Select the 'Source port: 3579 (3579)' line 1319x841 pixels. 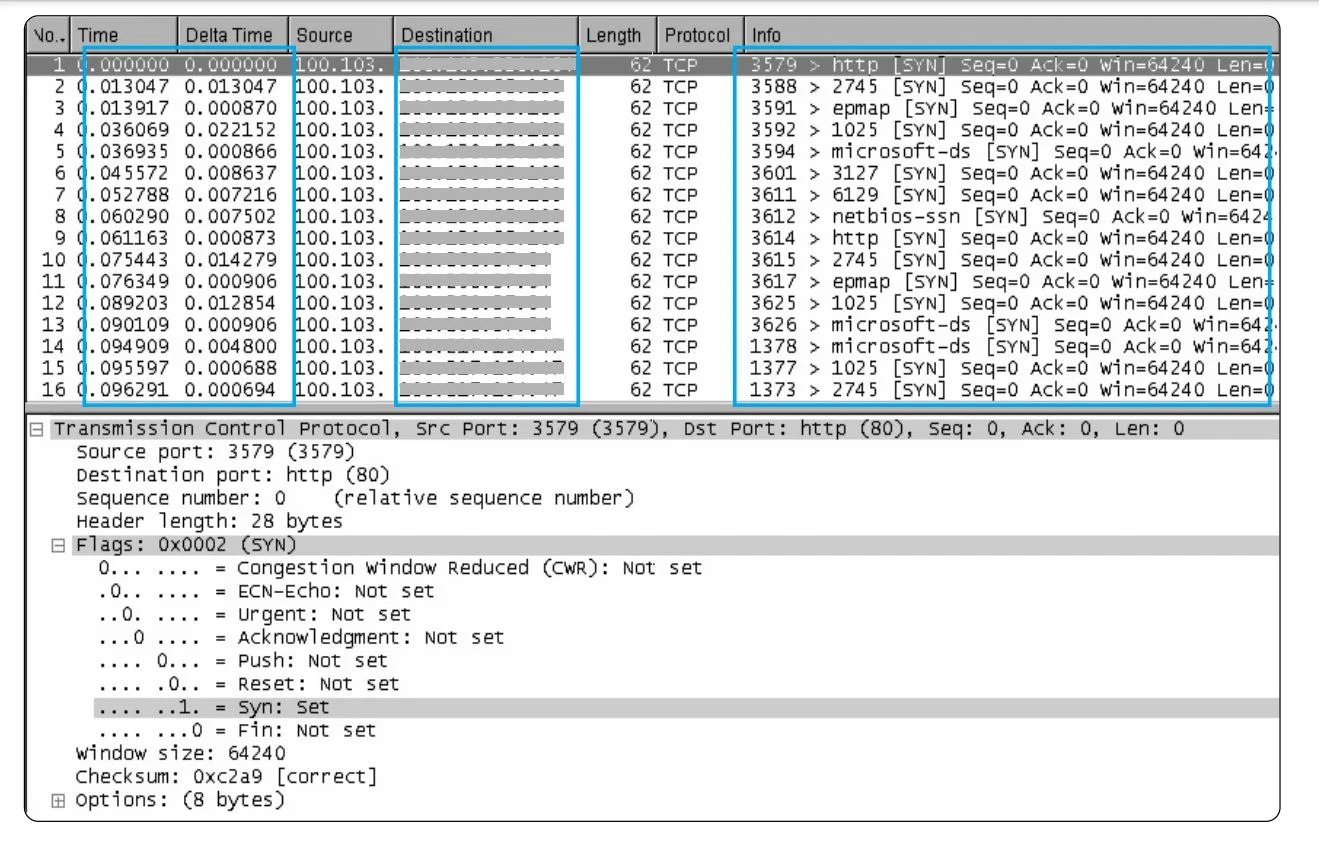tap(215, 452)
